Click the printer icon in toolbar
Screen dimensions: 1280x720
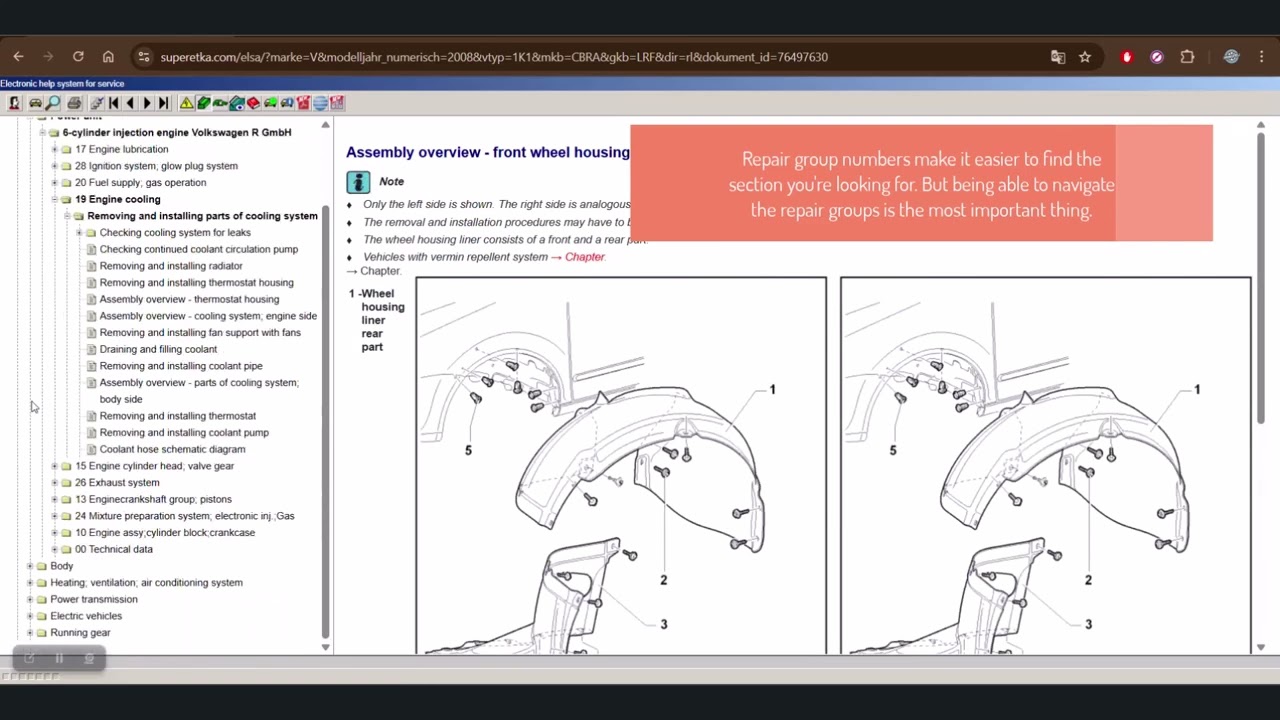coord(74,103)
